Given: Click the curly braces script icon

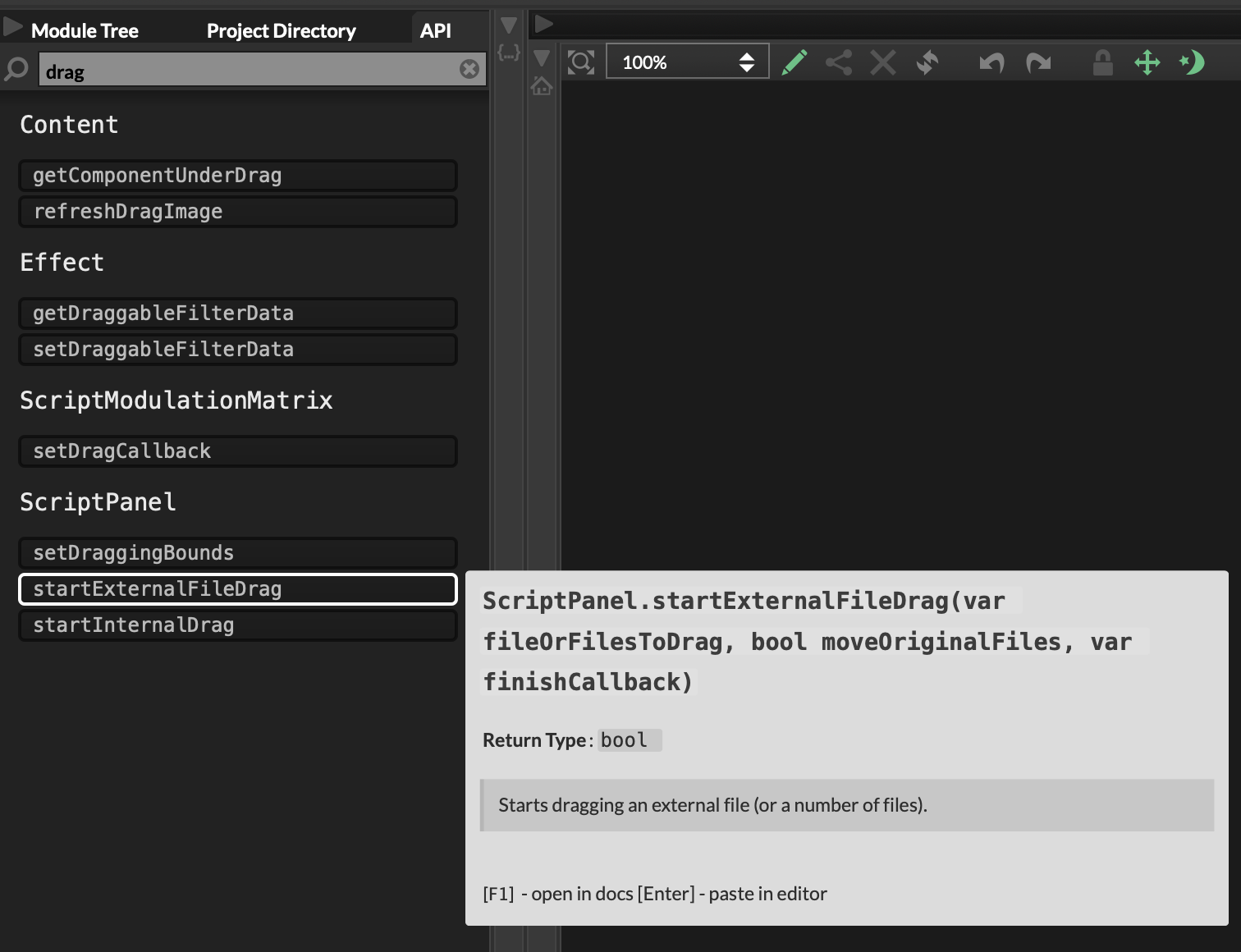Looking at the screenshot, I should point(509,53).
